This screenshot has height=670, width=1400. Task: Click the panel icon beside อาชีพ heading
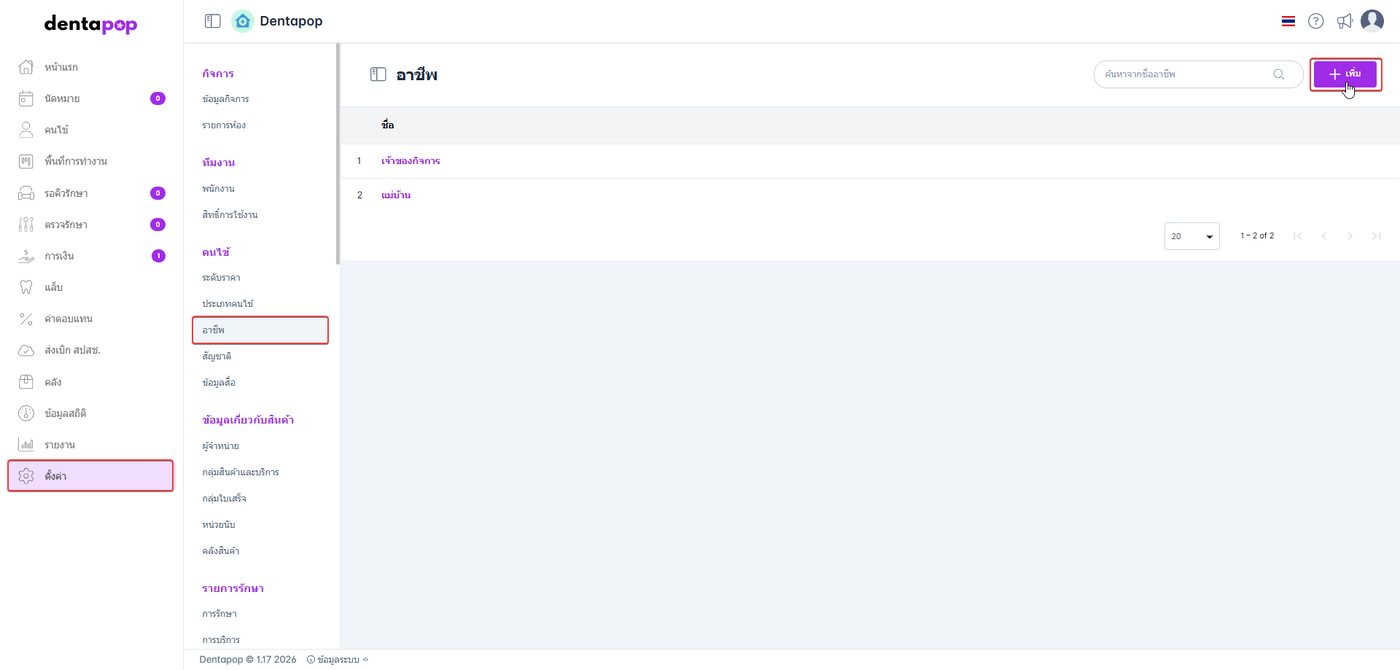click(x=378, y=75)
